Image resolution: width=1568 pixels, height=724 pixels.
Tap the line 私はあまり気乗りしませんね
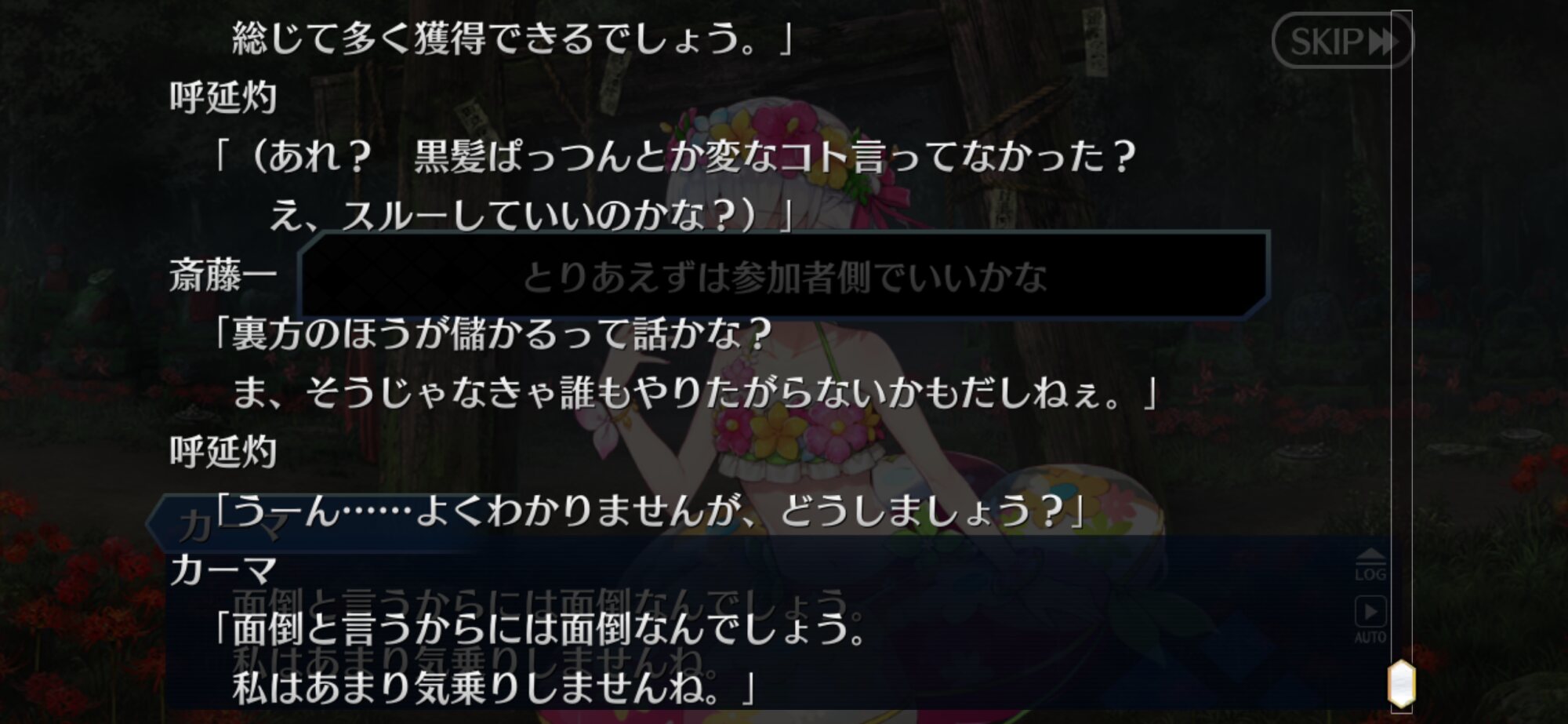pos(494,689)
